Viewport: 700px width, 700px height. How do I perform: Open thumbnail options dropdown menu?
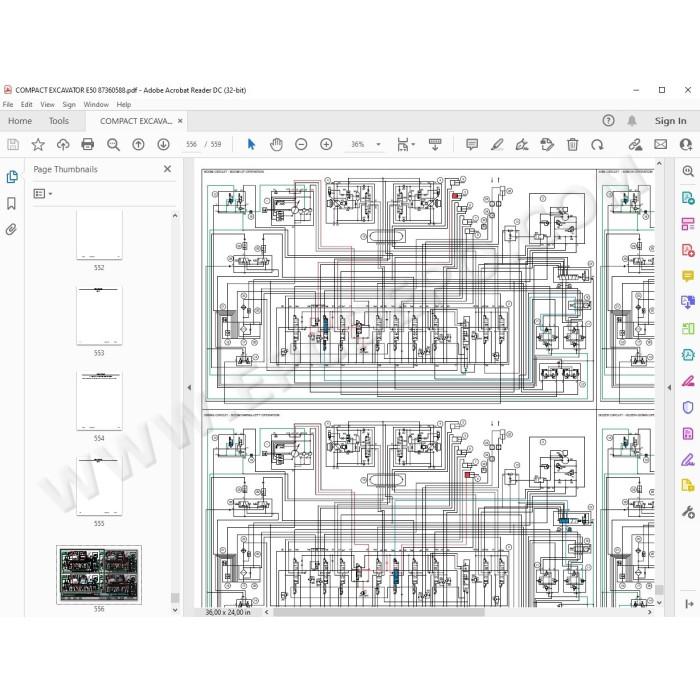coord(43,193)
